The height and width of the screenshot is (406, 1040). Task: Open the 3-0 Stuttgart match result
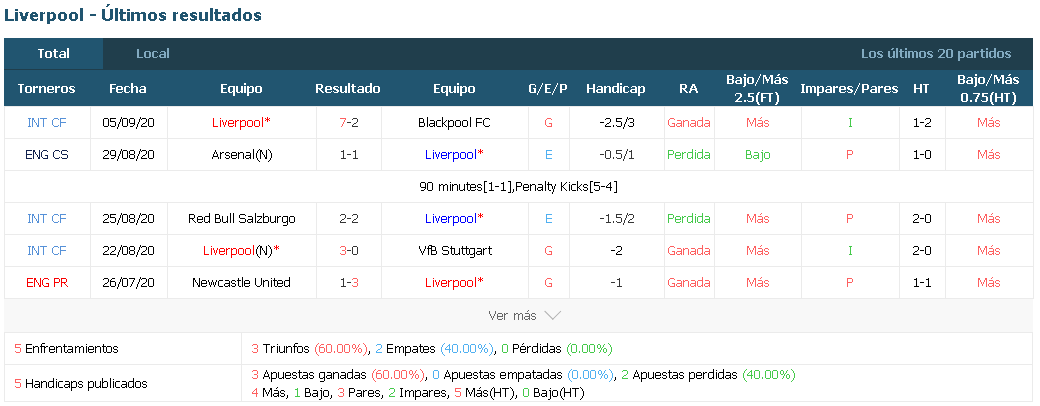tap(348, 251)
